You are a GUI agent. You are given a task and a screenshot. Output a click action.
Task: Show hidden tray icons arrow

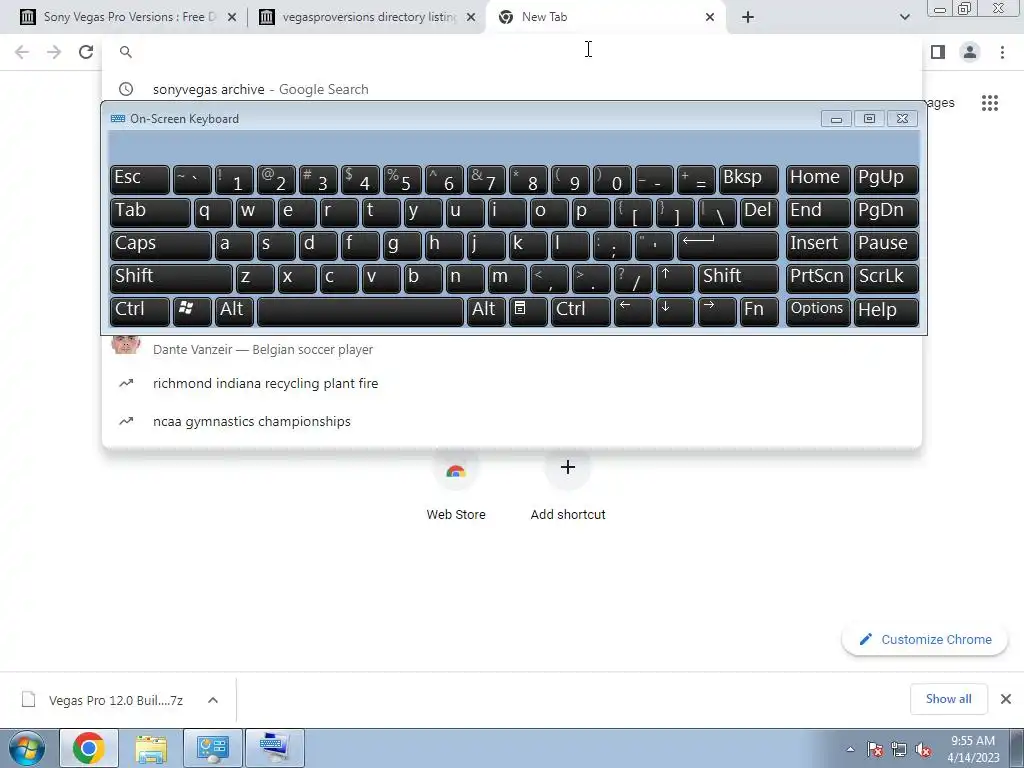click(850, 749)
